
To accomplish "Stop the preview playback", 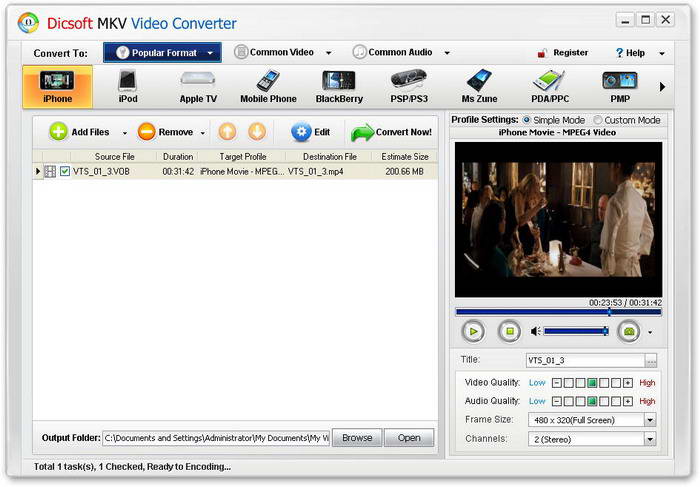I will pos(509,332).
